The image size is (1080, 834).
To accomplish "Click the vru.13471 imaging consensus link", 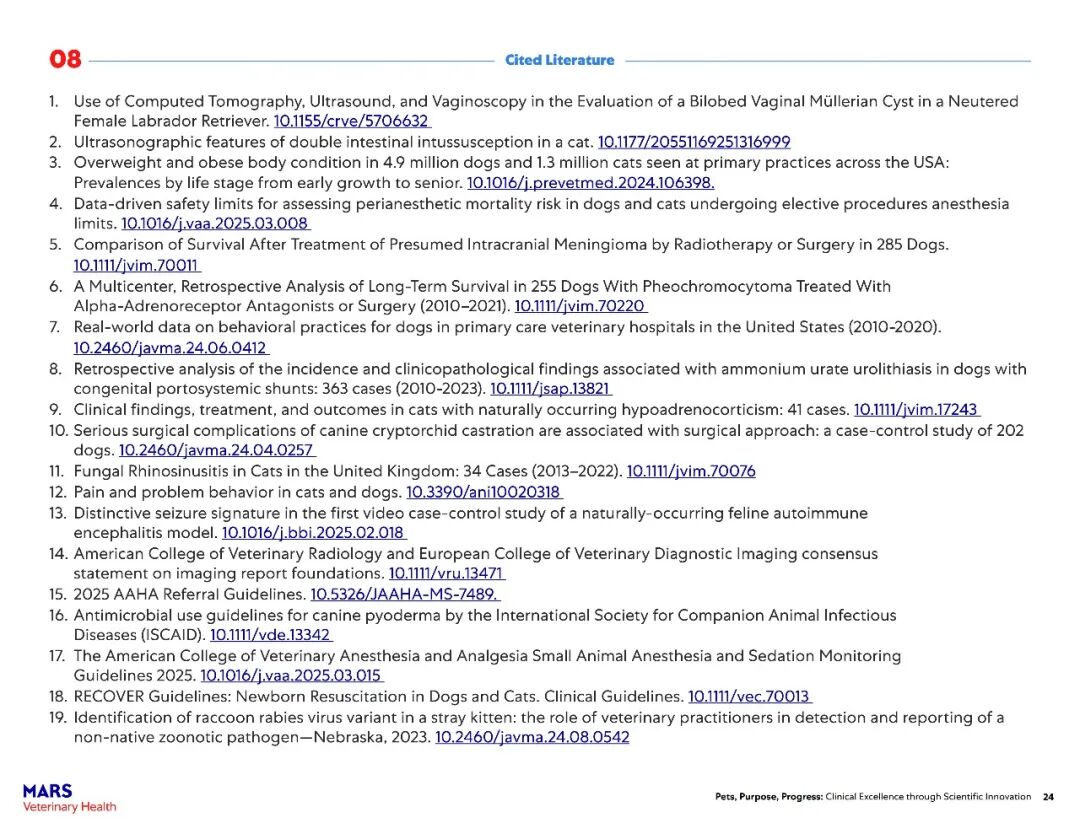I will [446, 574].
